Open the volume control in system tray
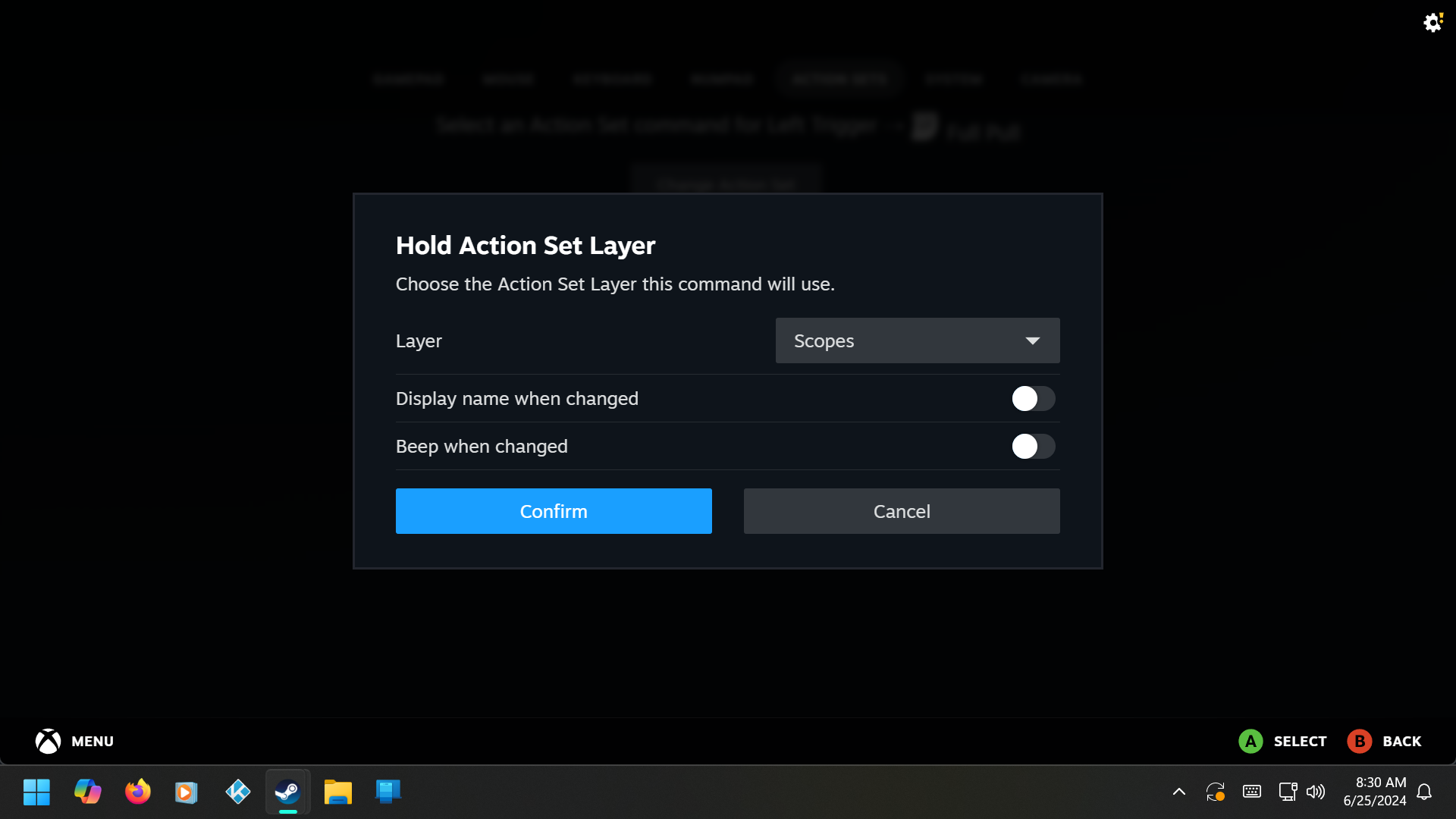This screenshot has height=819, width=1456. 1316,792
